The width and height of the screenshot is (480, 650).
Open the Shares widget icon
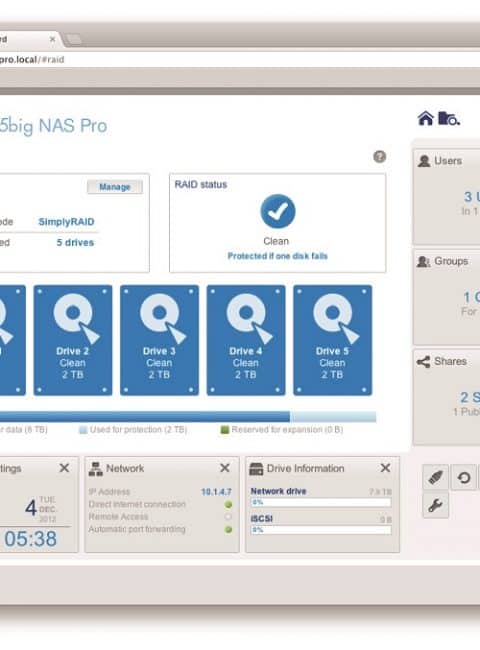click(x=423, y=362)
